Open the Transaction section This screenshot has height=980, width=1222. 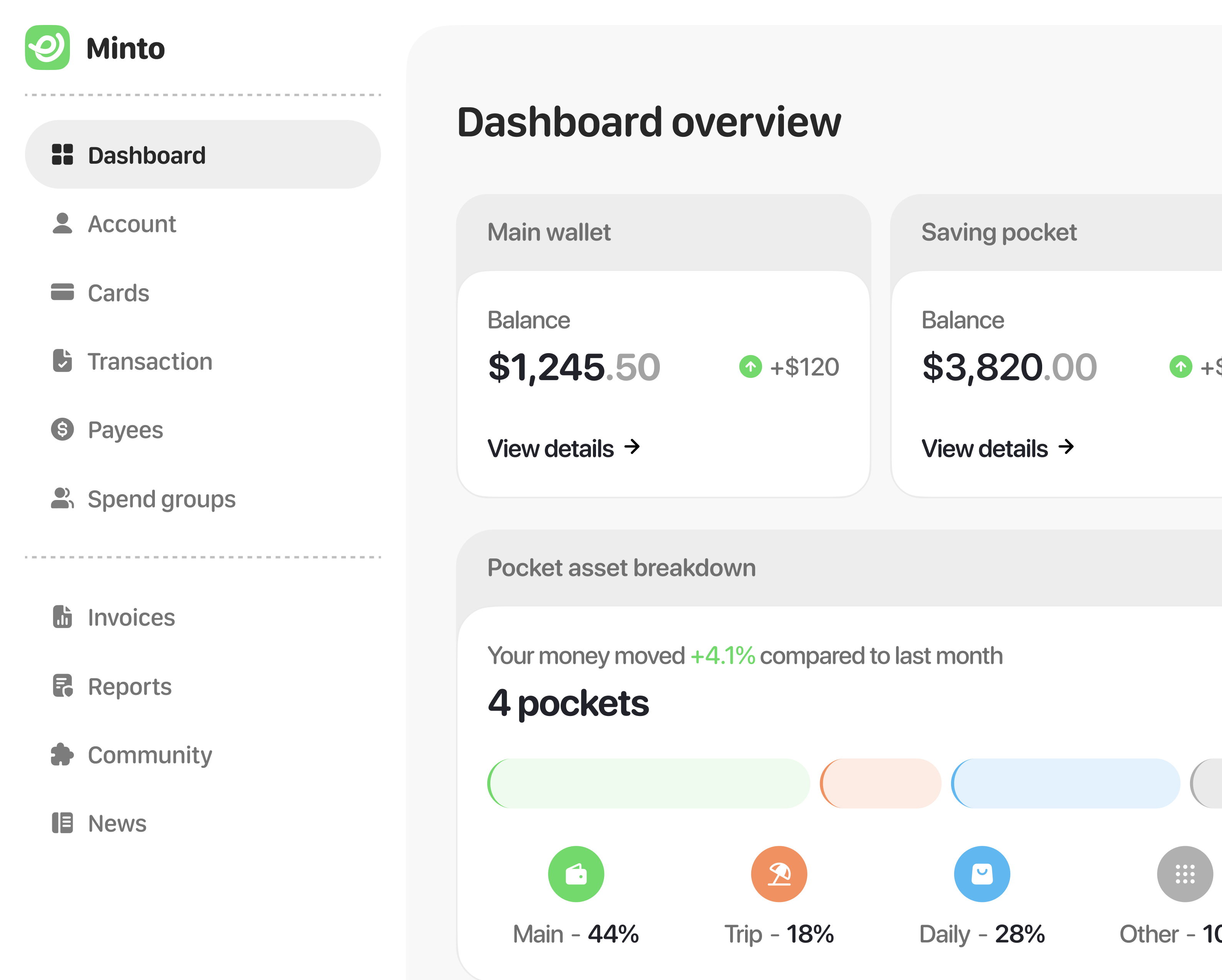[x=149, y=361]
